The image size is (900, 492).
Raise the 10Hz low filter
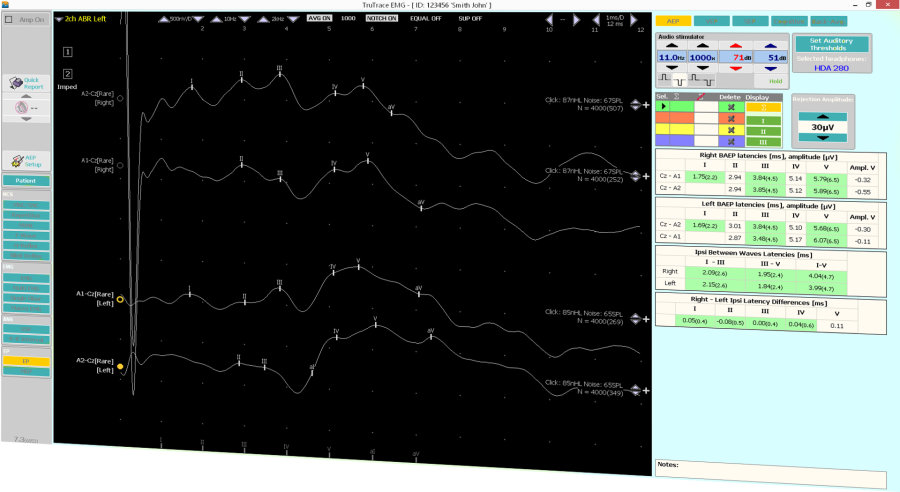(x=216, y=20)
